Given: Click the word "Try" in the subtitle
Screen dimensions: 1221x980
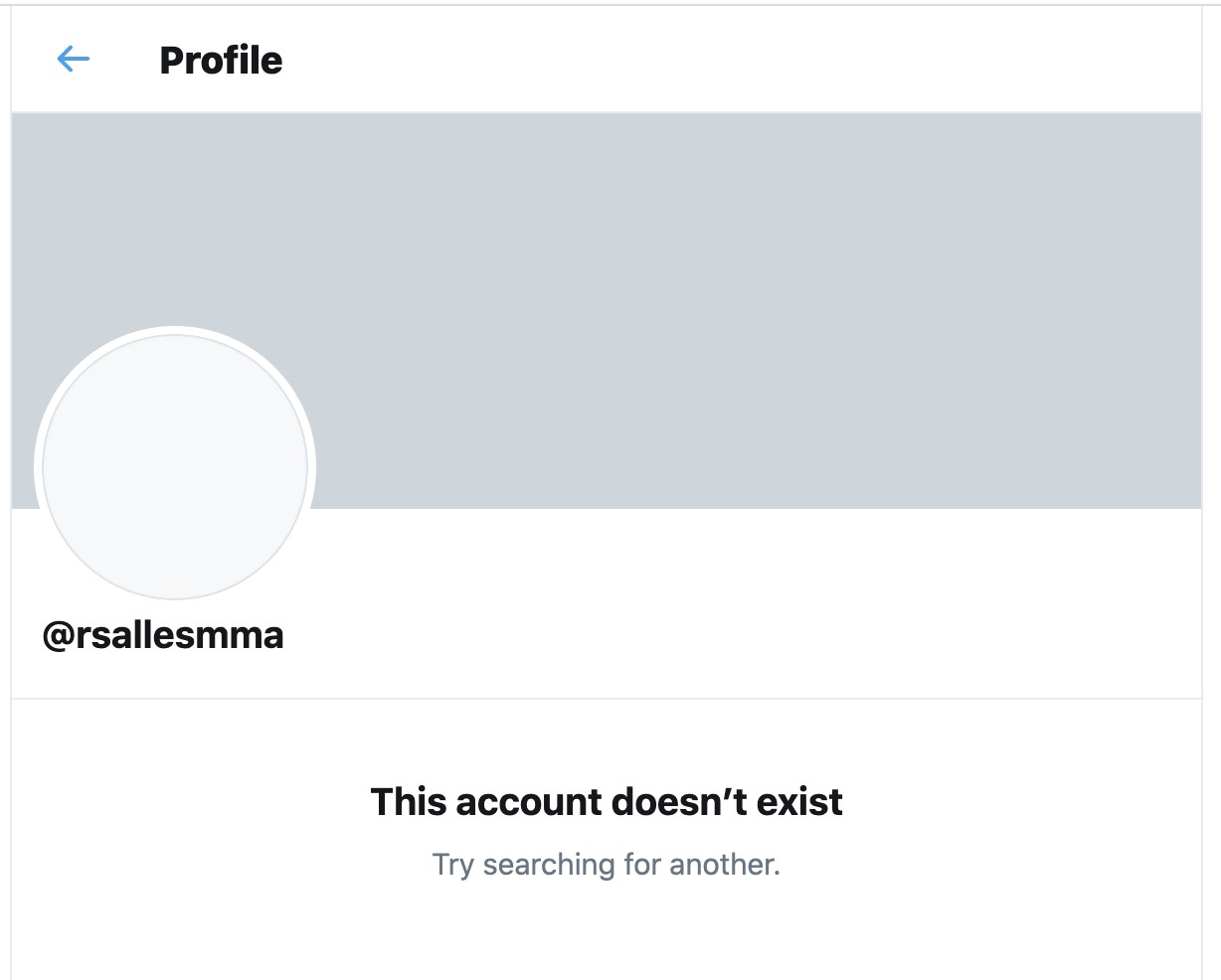Looking at the screenshot, I should pyautogui.click(x=452, y=865).
